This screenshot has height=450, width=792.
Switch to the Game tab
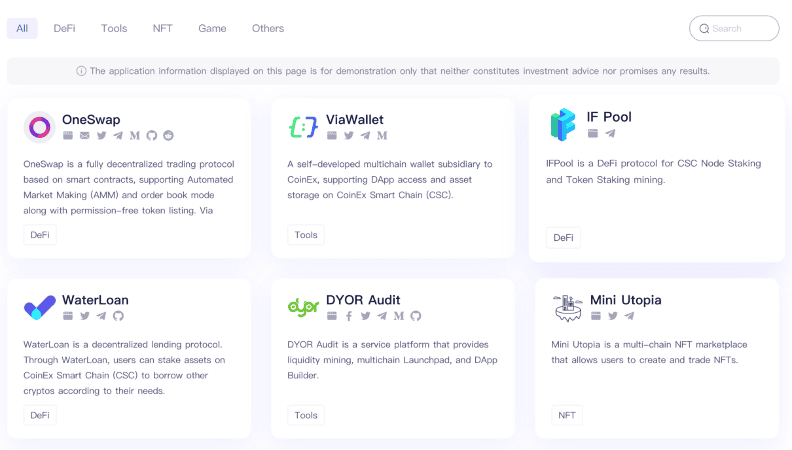(x=212, y=28)
